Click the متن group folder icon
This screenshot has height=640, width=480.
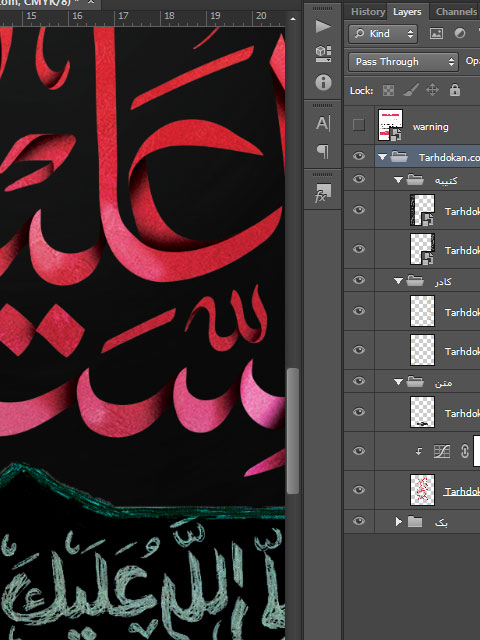415,382
